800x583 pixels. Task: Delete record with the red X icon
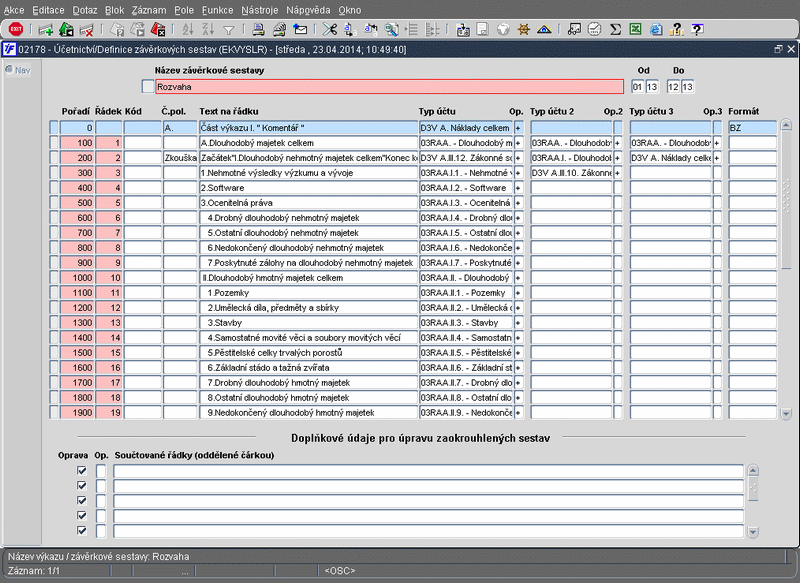click(87, 30)
